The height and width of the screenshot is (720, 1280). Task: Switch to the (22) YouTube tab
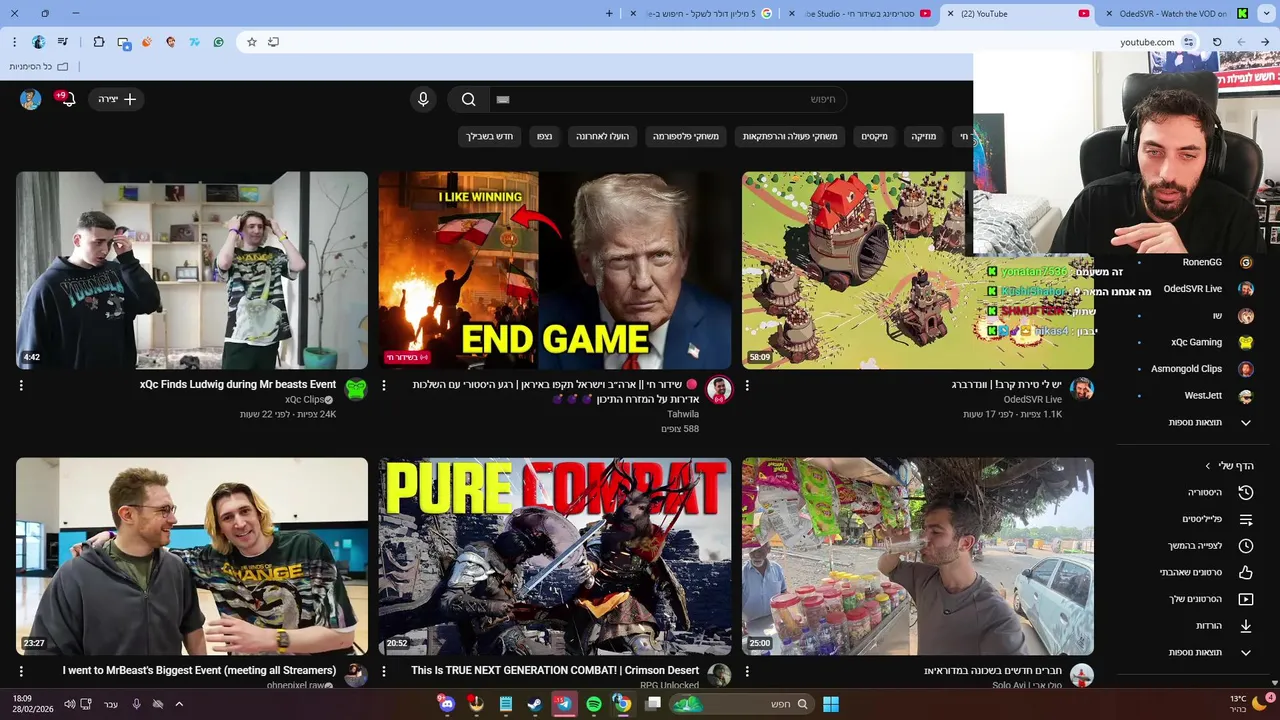pyautogui.click(x=1018, y=14)
